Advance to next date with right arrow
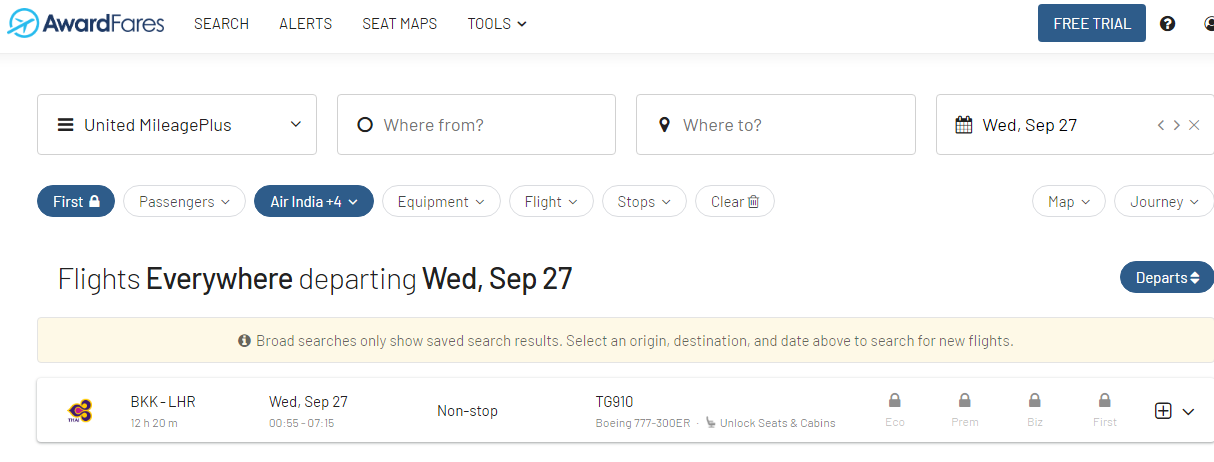 pyautogui.click(x=1177, y=125)
